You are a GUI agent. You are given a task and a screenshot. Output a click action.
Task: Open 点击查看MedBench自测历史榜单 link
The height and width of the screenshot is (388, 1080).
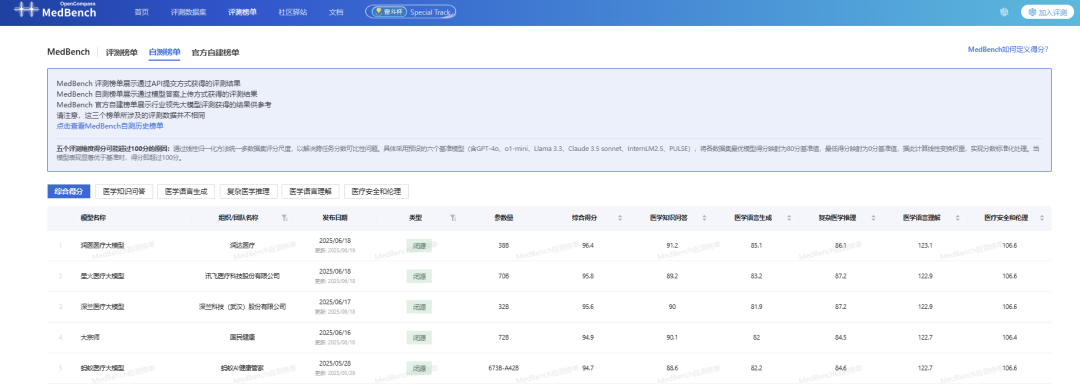(110, 126)
